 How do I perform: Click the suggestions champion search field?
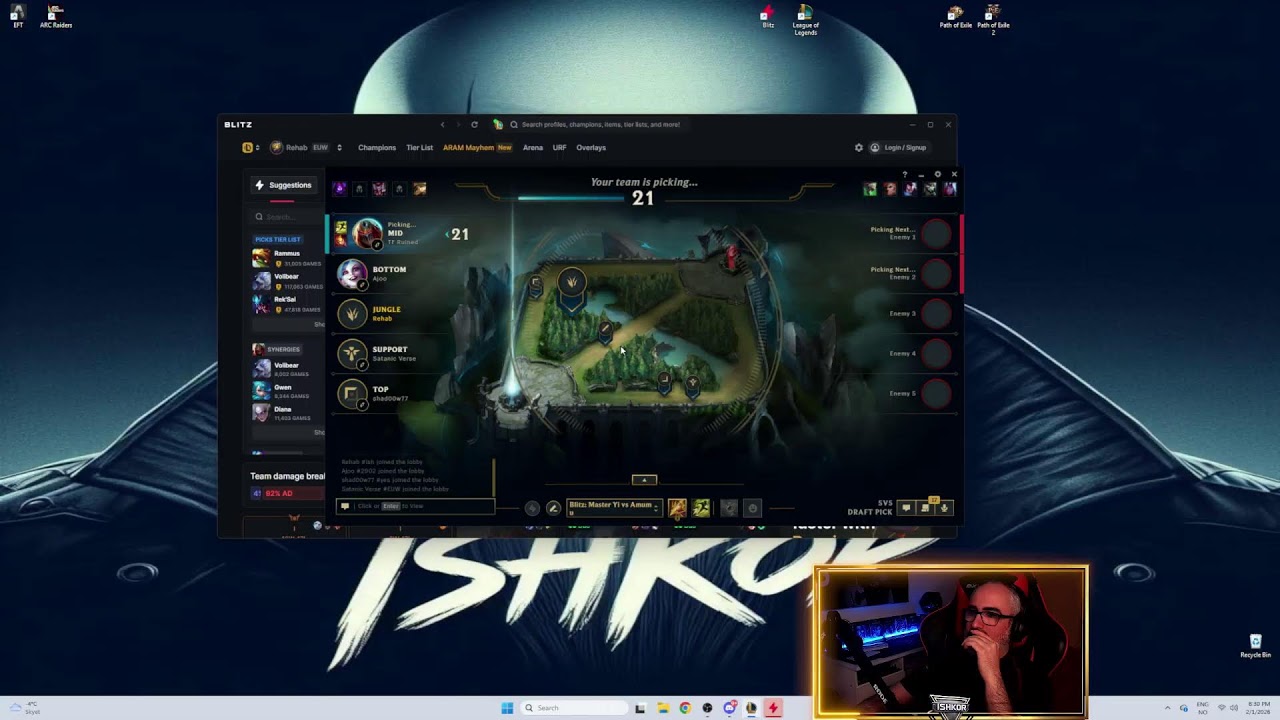(288, 217)
